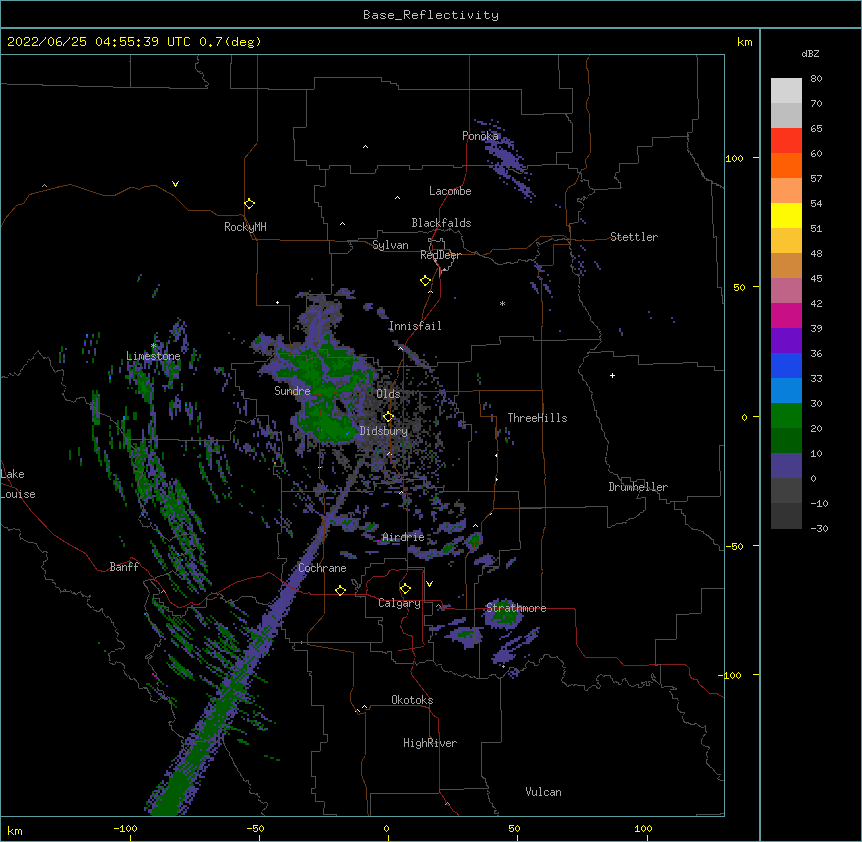The image size is (862, 842).
Task: Click the Blackfalds city label
Action: (x=441, y=223)
